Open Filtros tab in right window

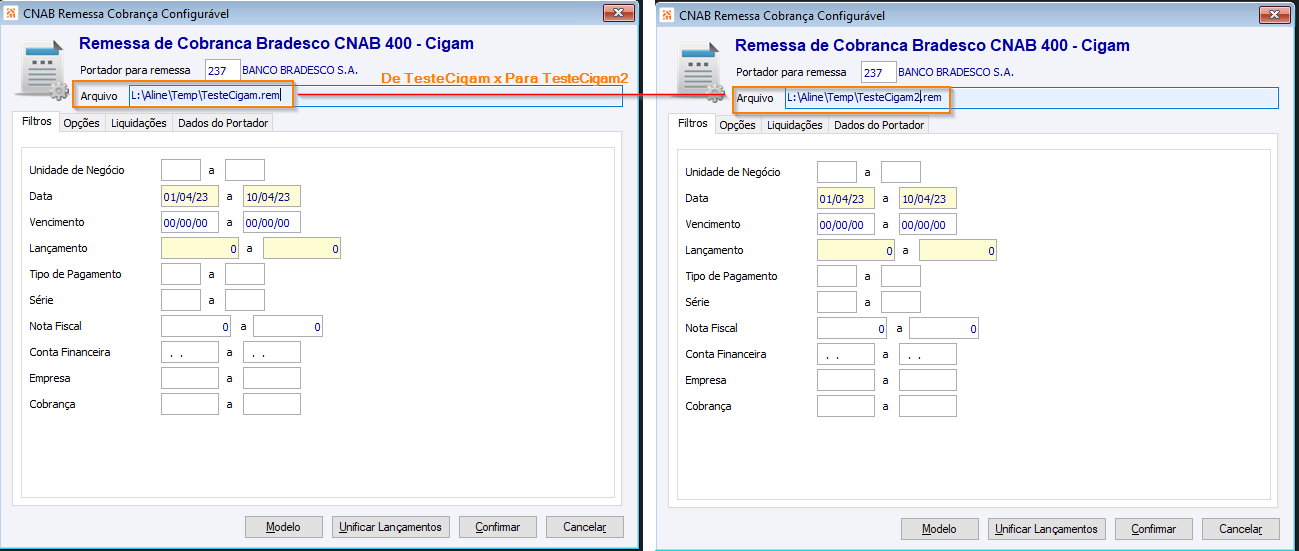pyautogui.click(x=692, y=124)
